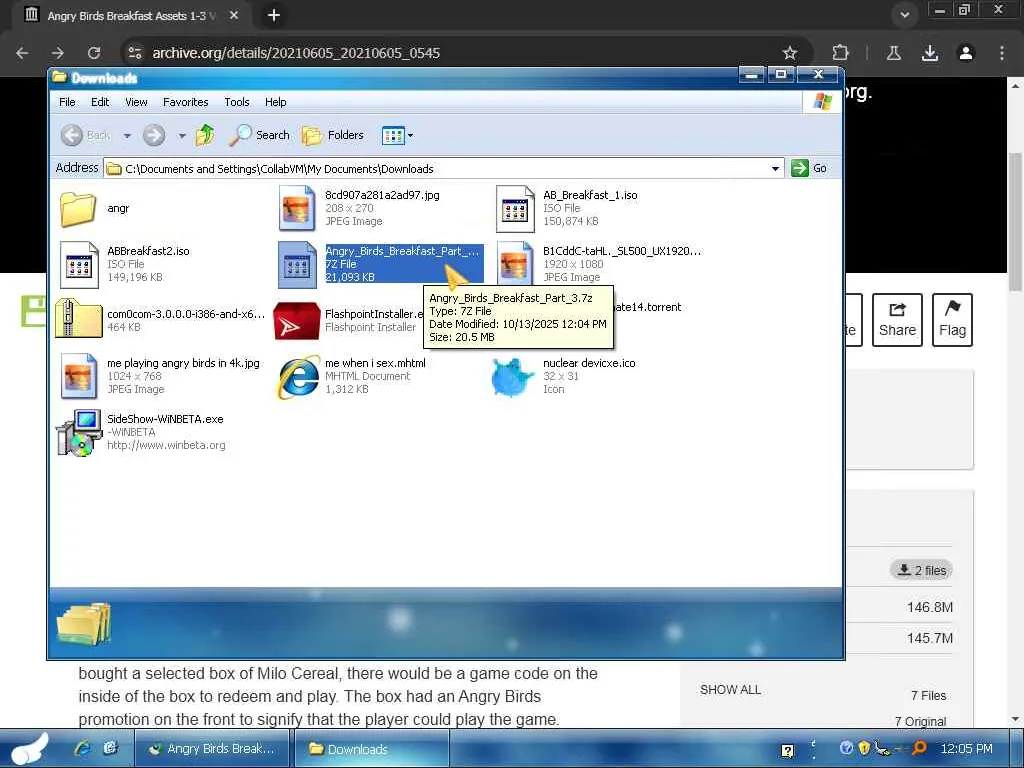This screenshot has width=1024, height=768.
Task: Select the FlashpointInstaller red icon
Action: pos(296,321)
